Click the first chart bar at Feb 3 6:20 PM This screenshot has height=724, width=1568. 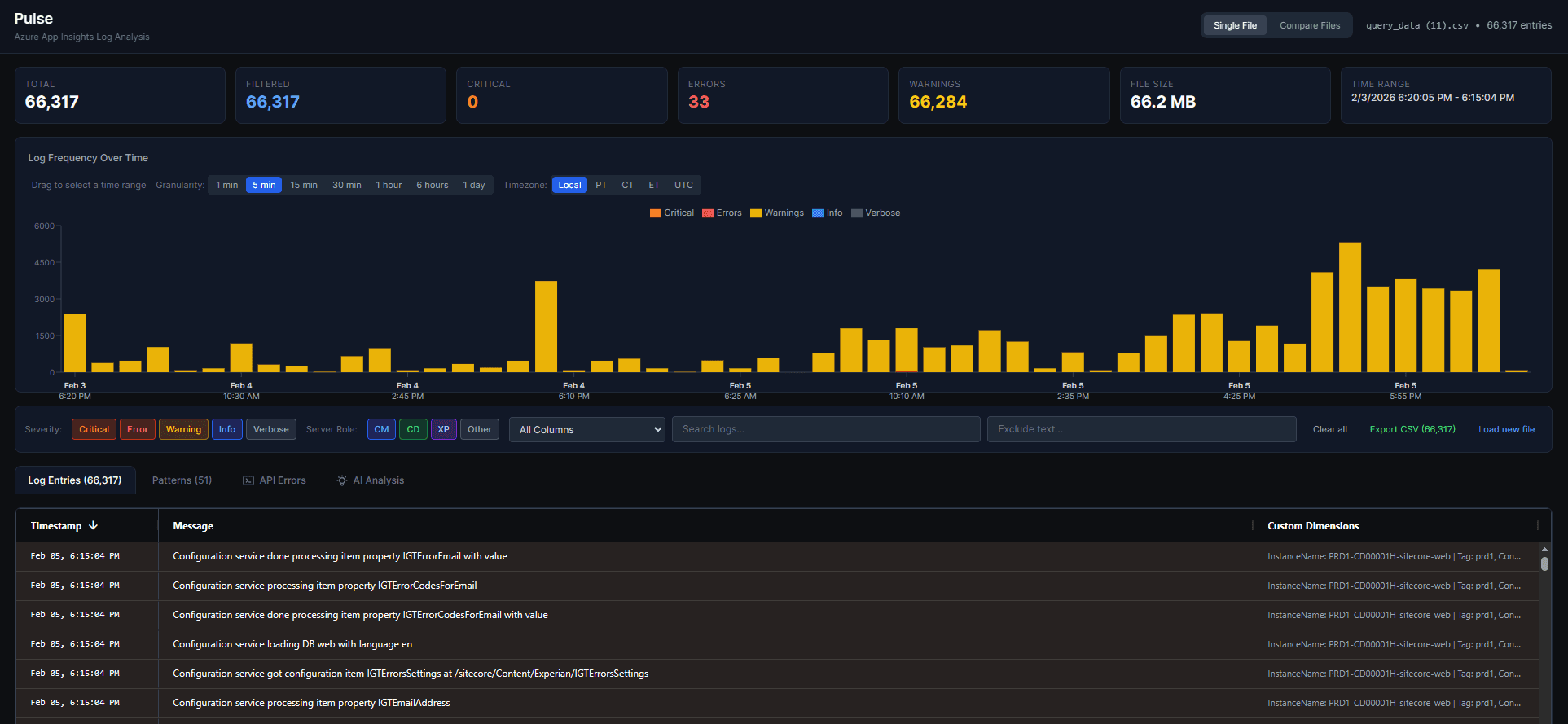pyautogui.click(x=74, y=343)
